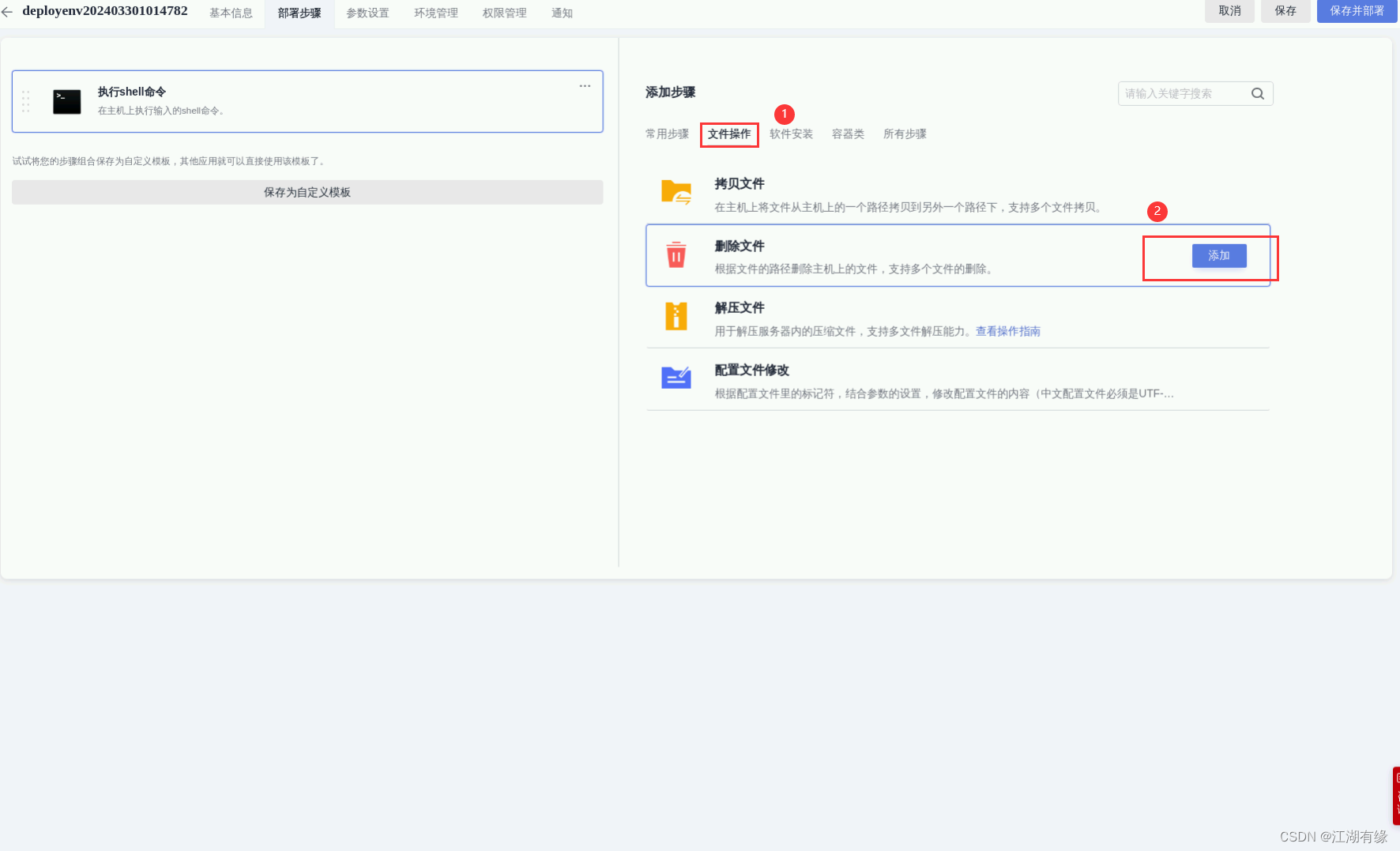Image resolution: width=1400 pixels, height=851 pixels.
Task: Switch to the 所有步骤 tab
Action: point(905,134)
